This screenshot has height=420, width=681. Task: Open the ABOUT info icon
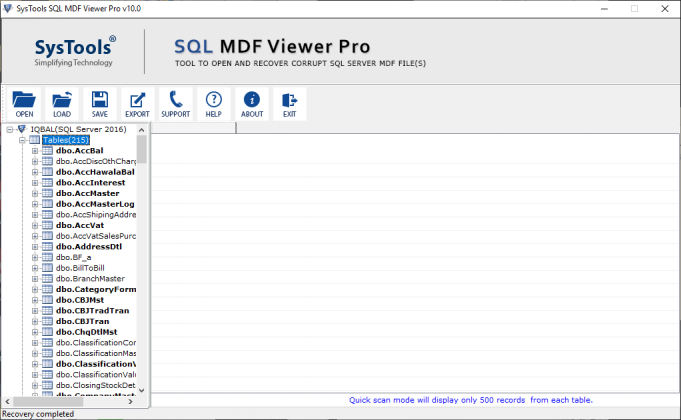(x=251, y=104)
